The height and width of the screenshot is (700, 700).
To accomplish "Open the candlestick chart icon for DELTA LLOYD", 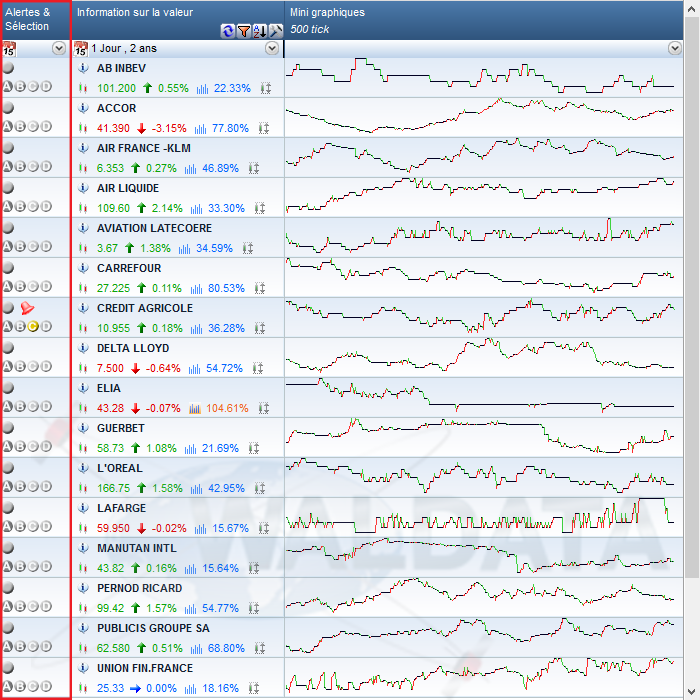I will (x=83, y=368).
